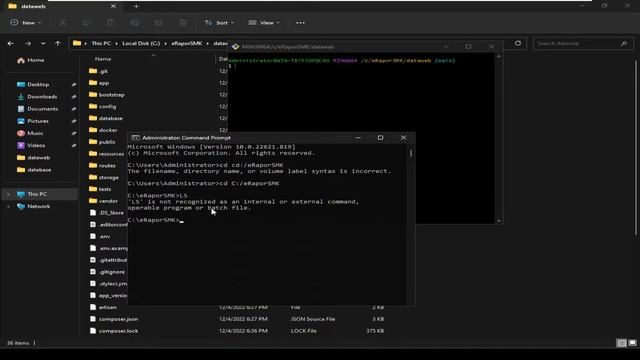The image size is (640, 360).
Task: Click the Delete trash icon in toolbar
Action: (183, 23)
